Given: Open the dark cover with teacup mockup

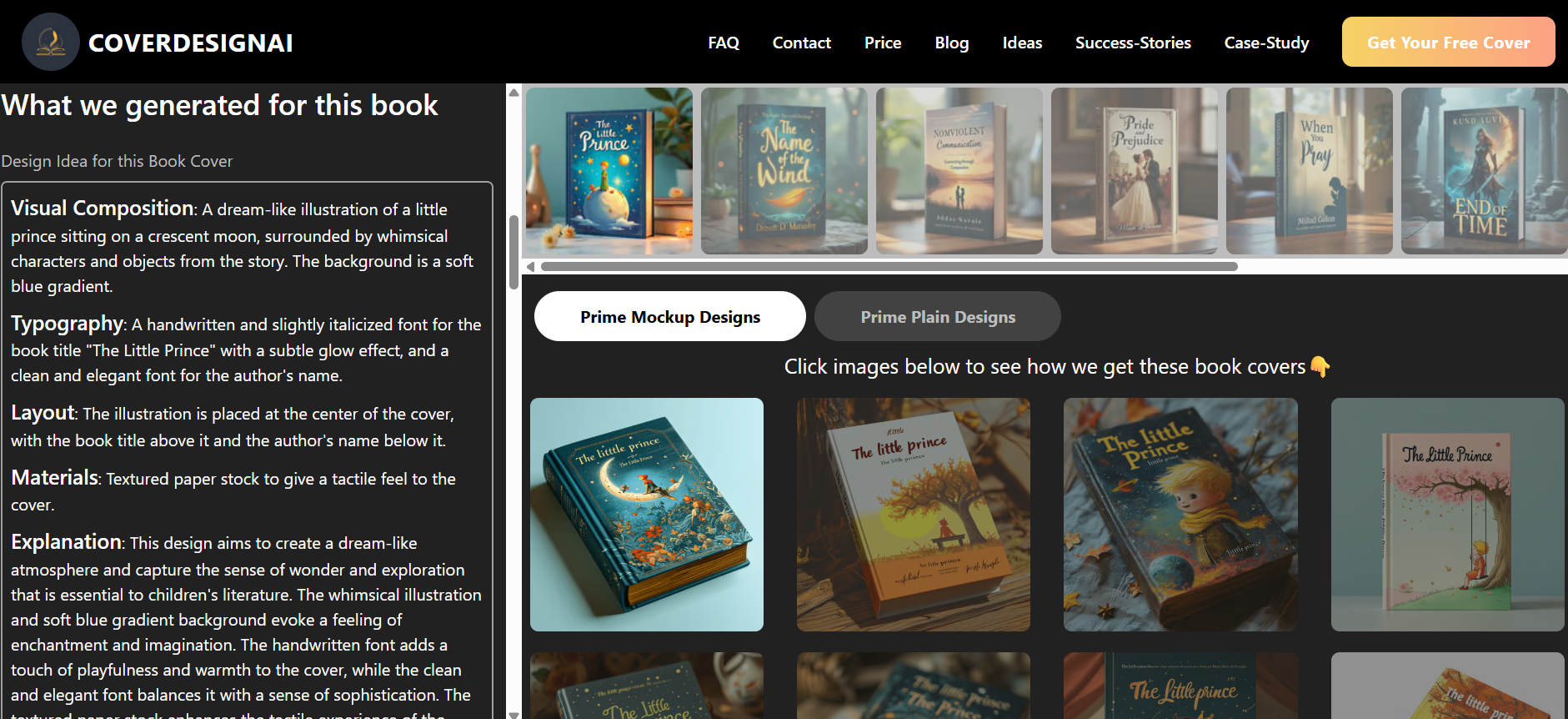Looking at the screenshot, I should coord(647,686).
